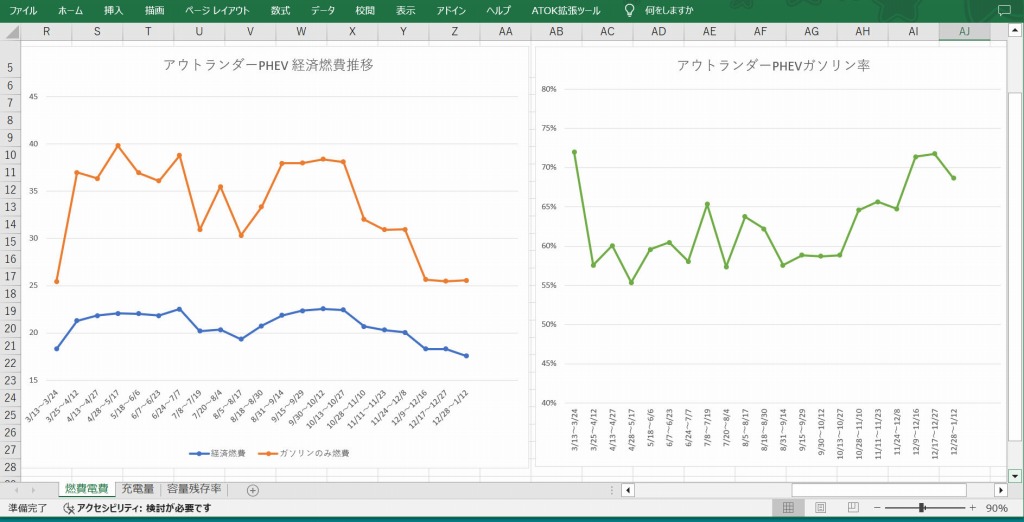
Task: Click the lightbulb Tell Me icon
Action: point(630,10)
